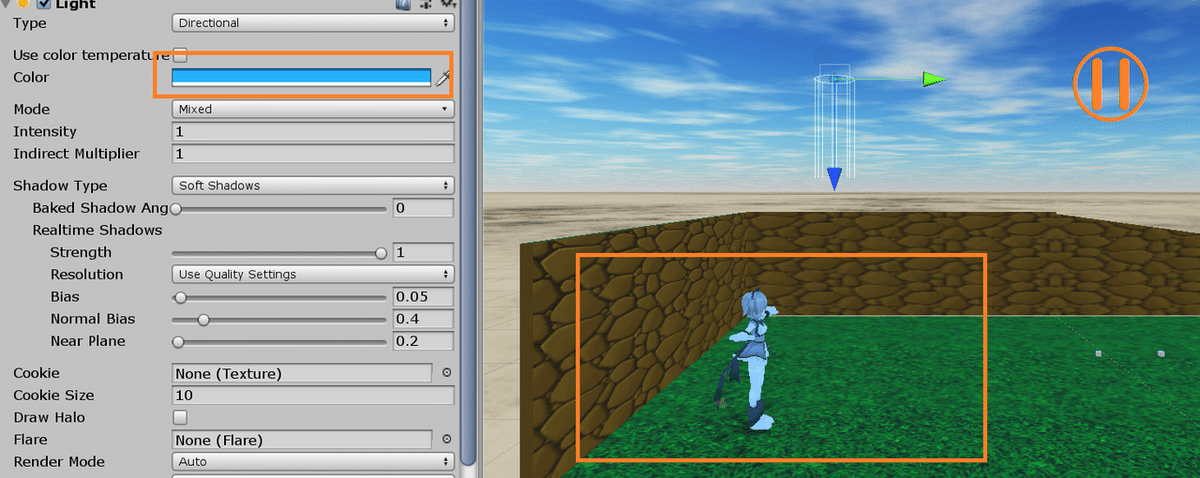Click the Cookie Size field showing 10
The width and height of the screenshot is (1200, 478).
pos(313,396)
